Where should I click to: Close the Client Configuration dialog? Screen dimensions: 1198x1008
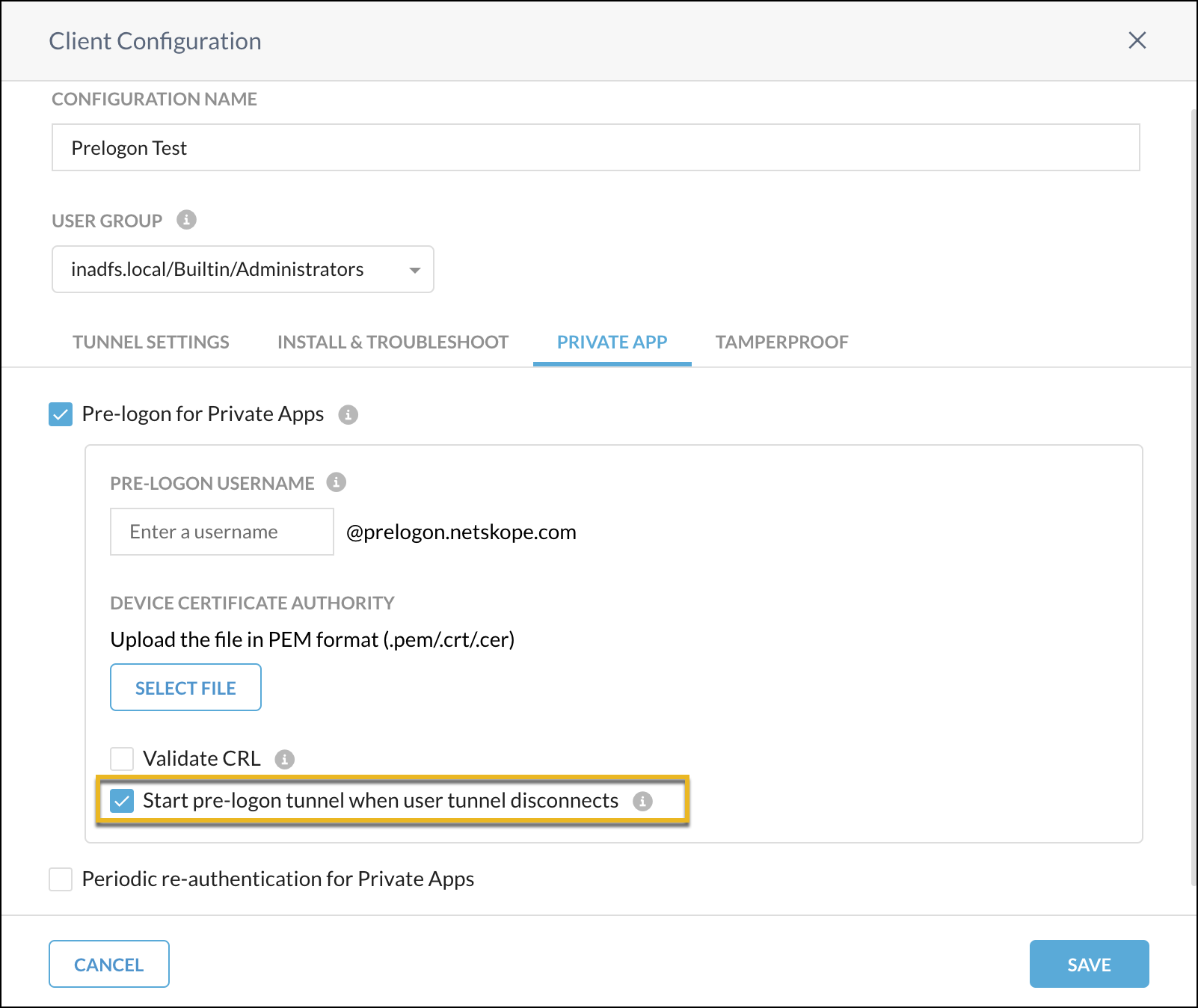tap(1137, 40)
